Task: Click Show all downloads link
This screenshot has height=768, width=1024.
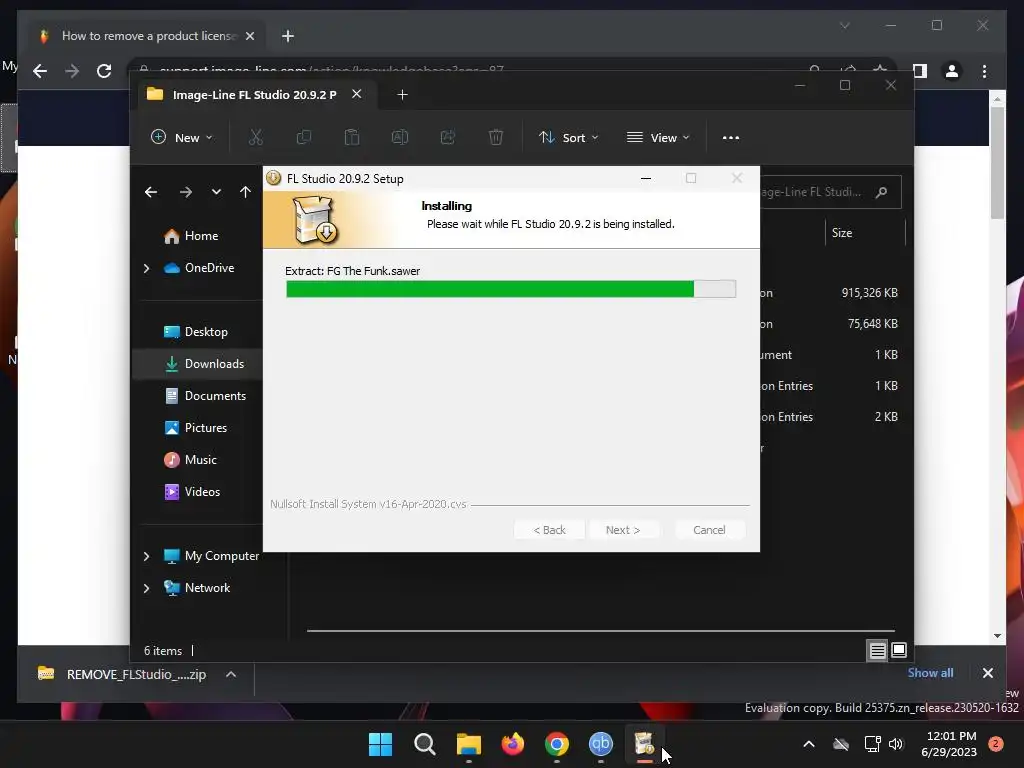Action: pyautogui.click(x=930, y=673)
